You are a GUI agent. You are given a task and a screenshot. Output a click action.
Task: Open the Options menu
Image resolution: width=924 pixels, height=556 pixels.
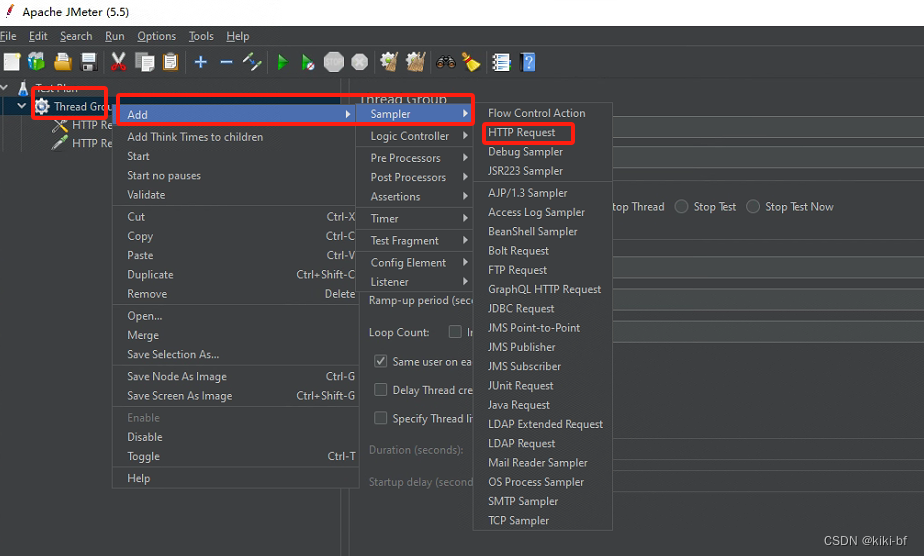coord(157,36)
